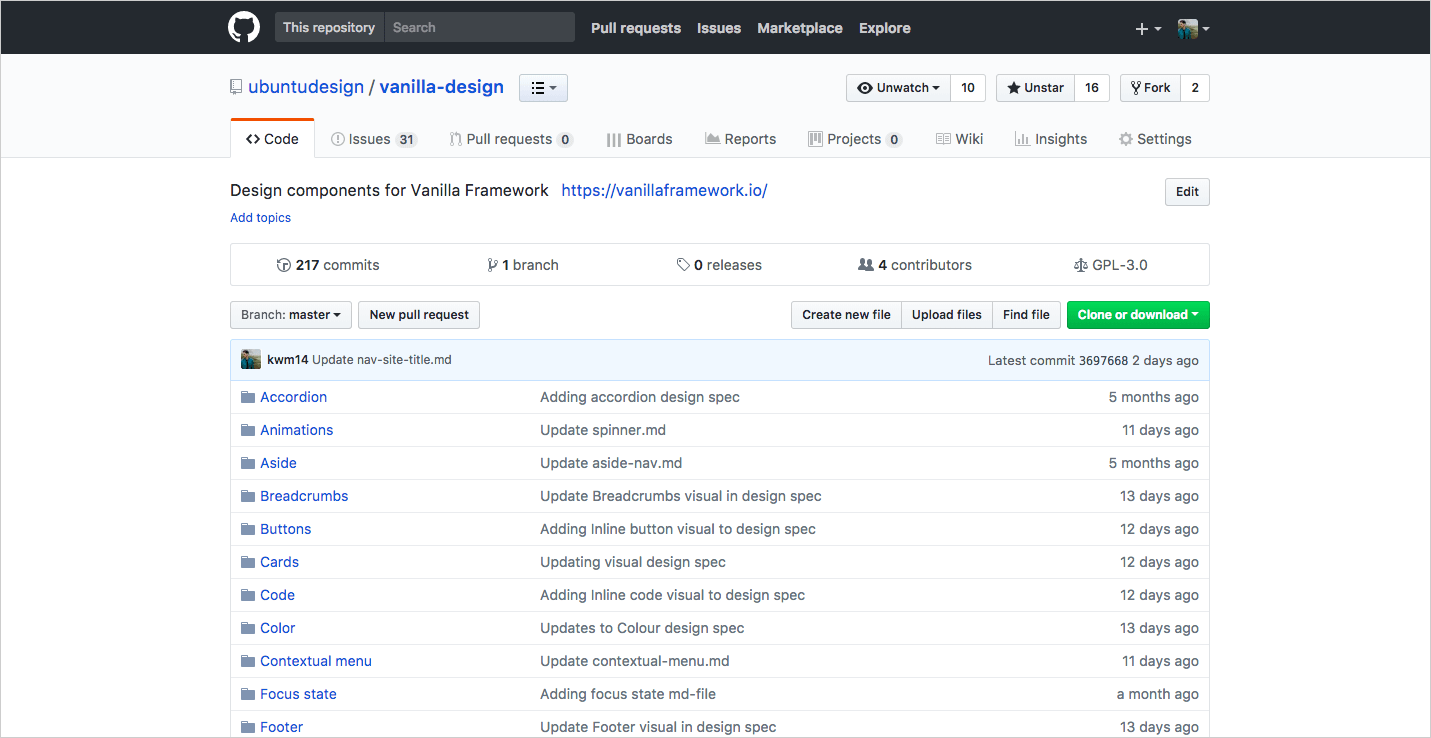This screenshot has height=738, width=1431.
Task: Open the list-style dropdown next to vanilla-design
Action: tap(543, 88)
